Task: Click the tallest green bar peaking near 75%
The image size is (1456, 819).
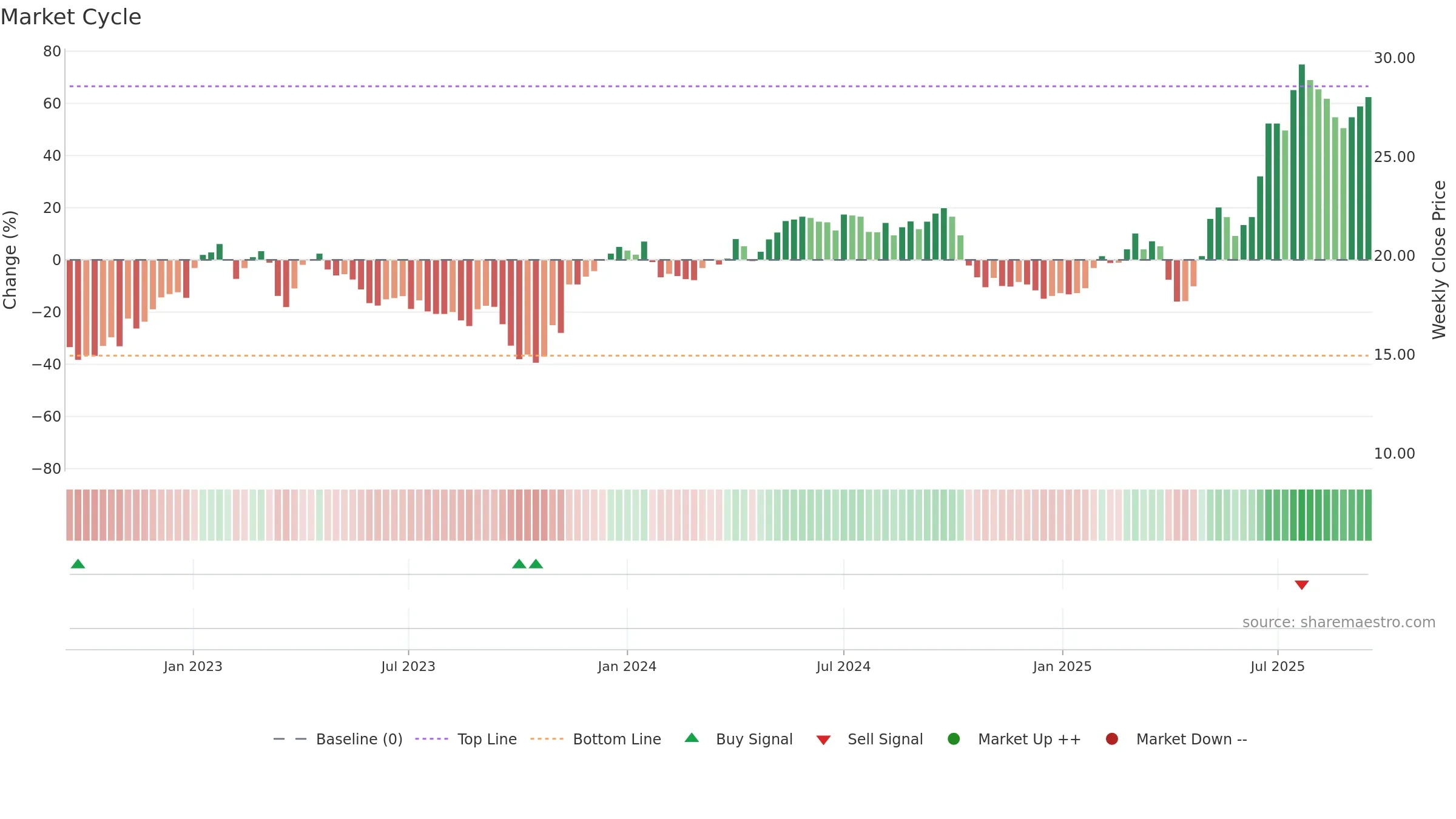Action: point(1301,162)
